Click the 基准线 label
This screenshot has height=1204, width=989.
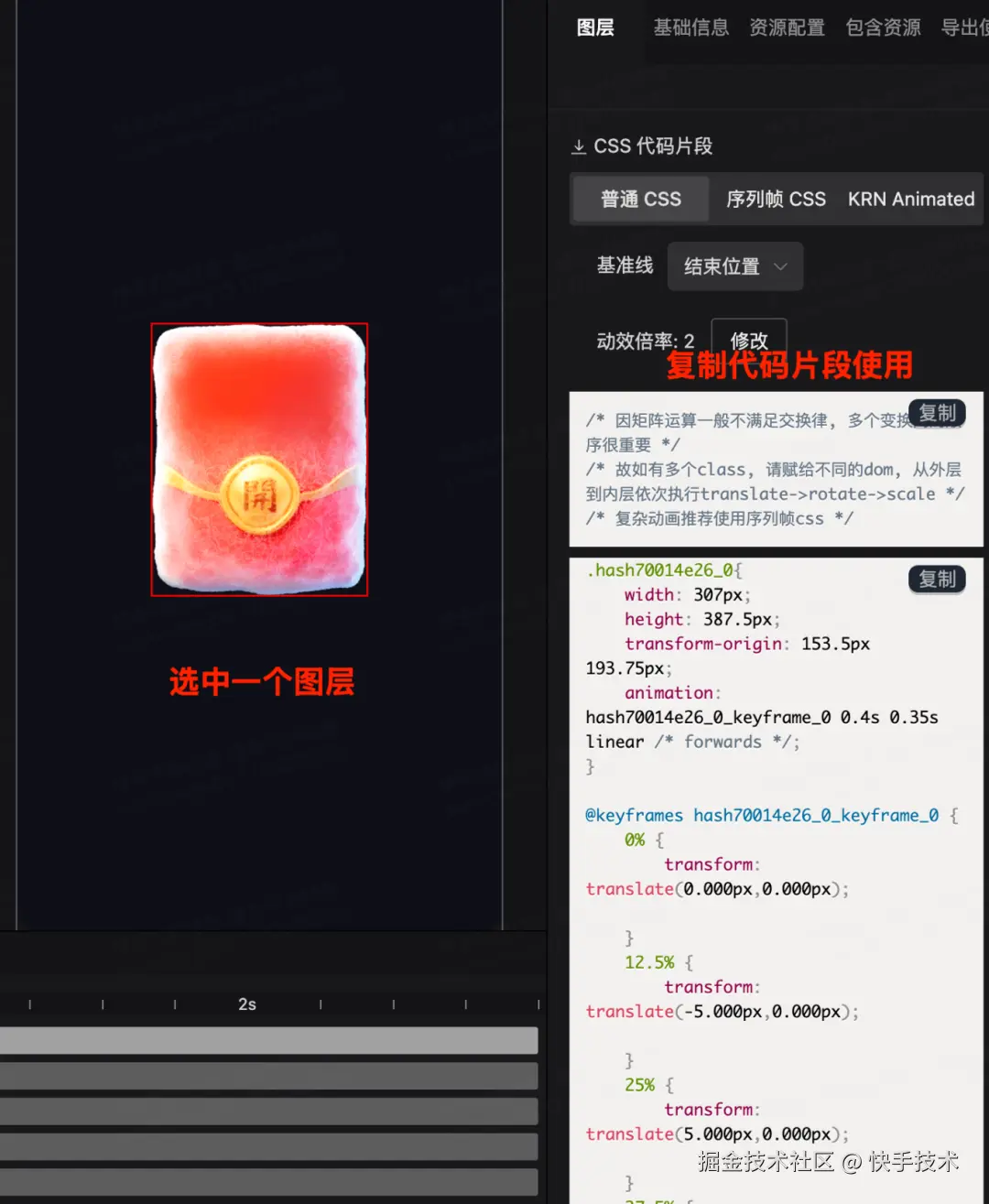[625, 266]
